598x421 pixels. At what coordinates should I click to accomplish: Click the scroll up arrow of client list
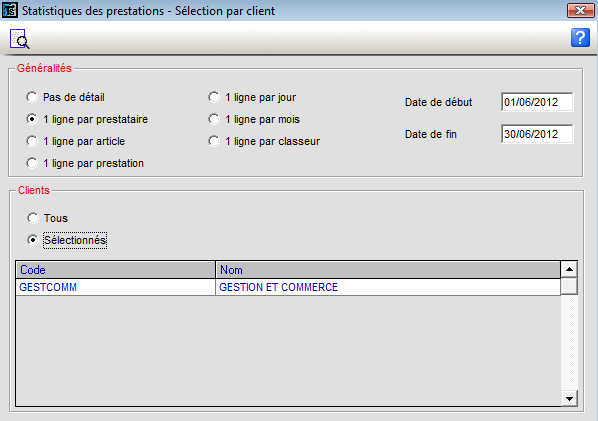[569, 270]
